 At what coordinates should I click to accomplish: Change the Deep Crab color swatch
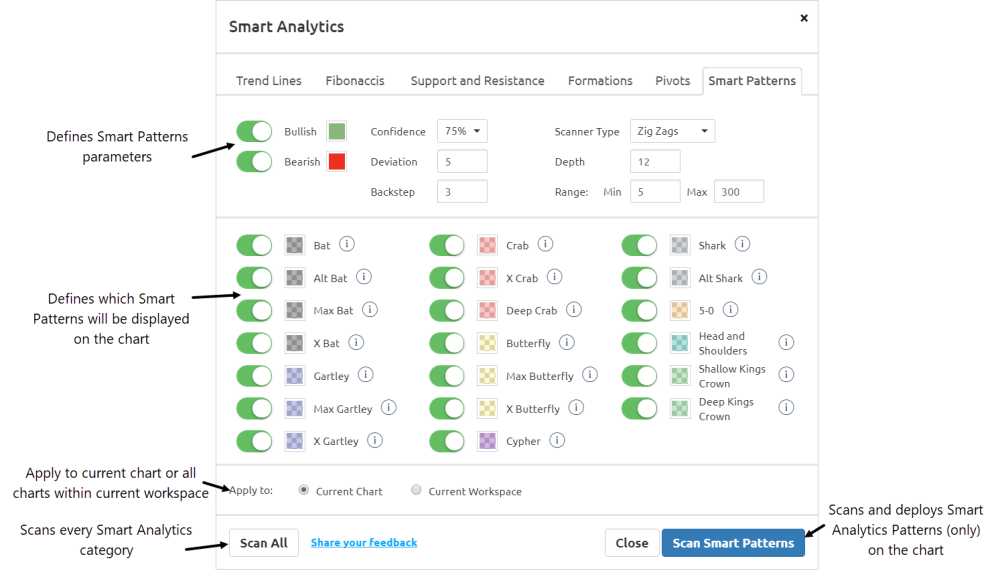coord(487,310)
